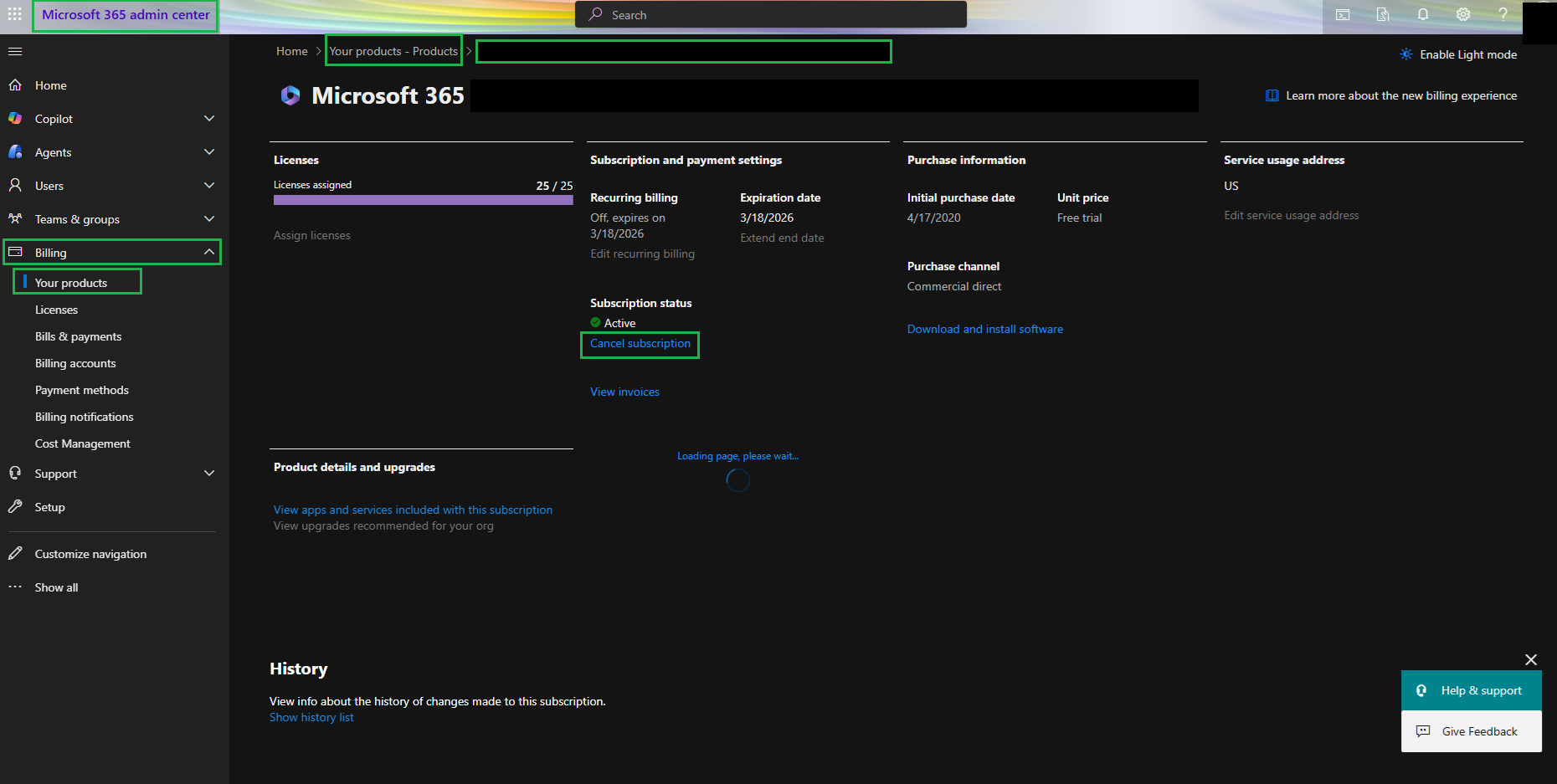
Task: Open notifications bell icon
Action: click(x=1423, y=14)
